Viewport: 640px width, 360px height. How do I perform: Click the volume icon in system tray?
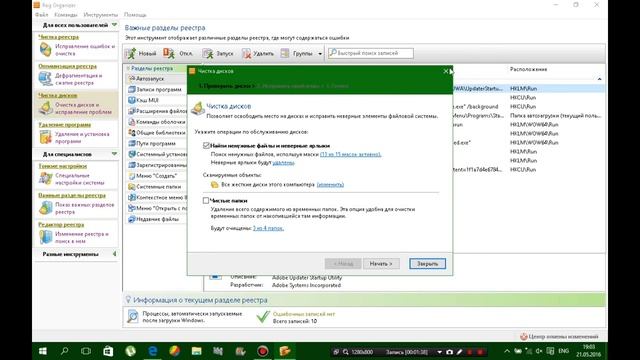(x=539, y=351)
